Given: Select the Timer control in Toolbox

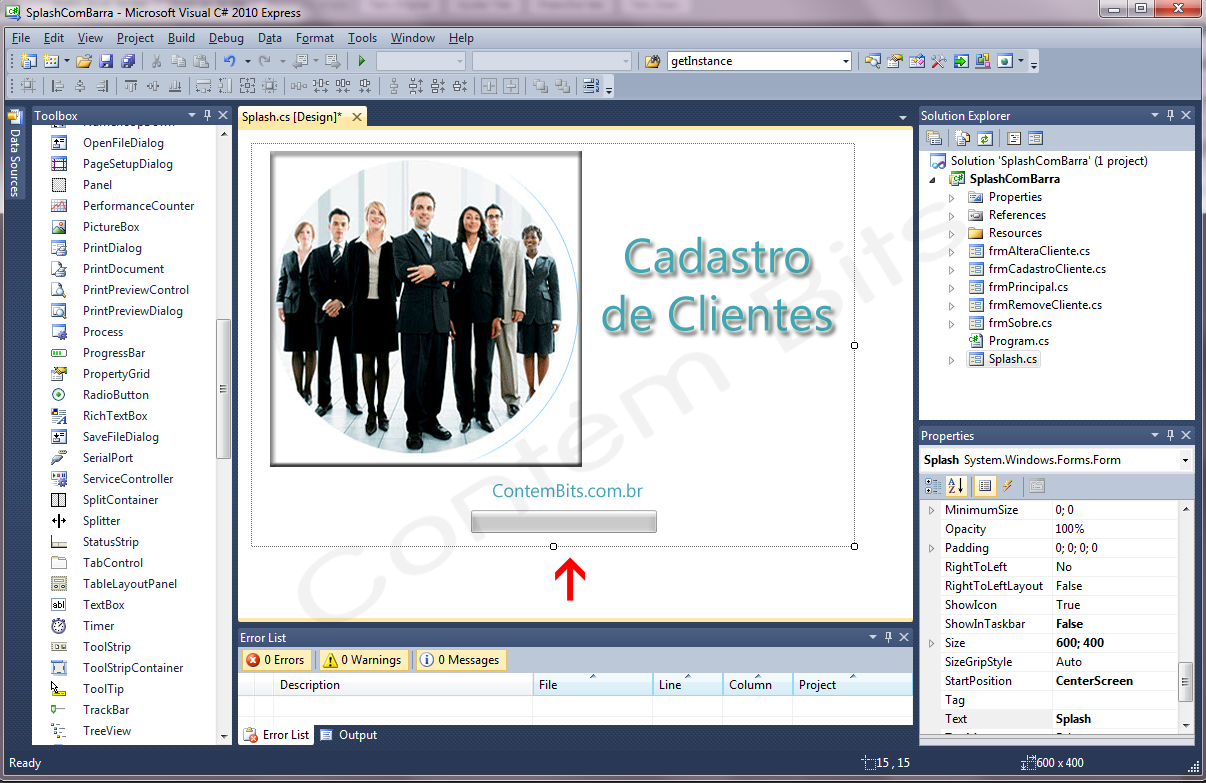Looking at the screenshot, I should (98, 626).
